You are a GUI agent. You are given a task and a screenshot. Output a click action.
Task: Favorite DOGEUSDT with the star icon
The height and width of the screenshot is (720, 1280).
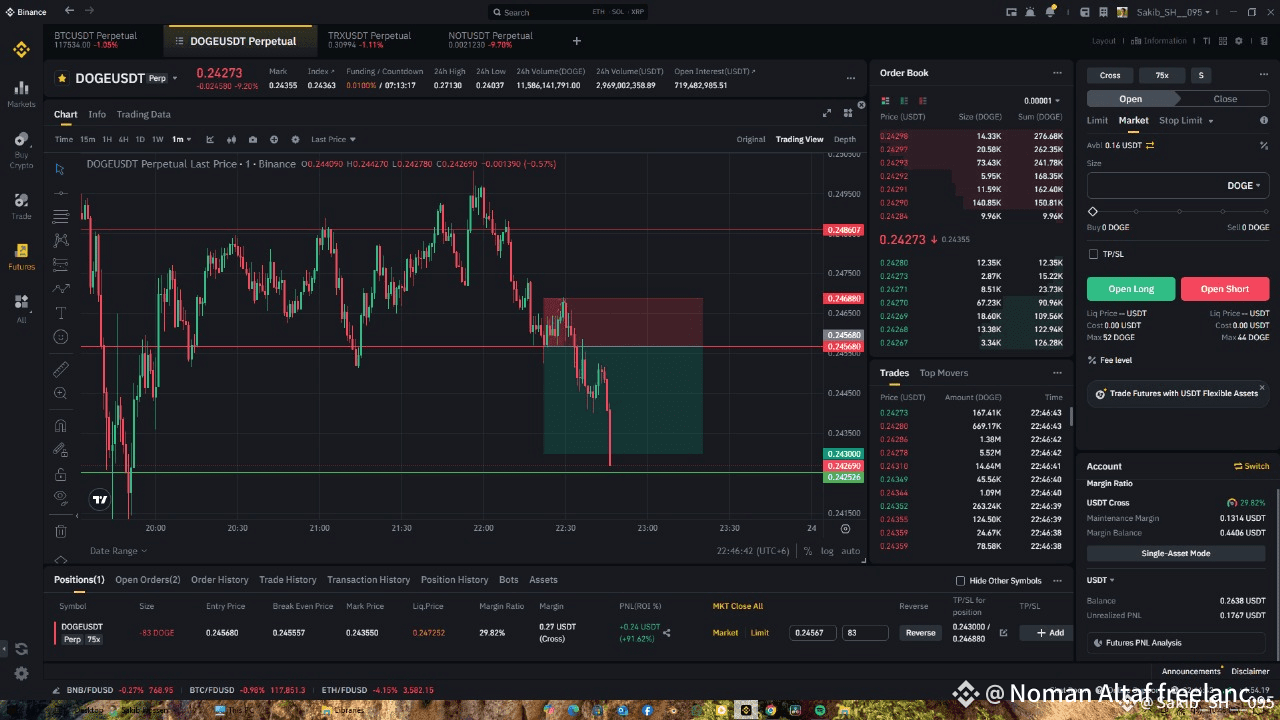pos(62,78)
